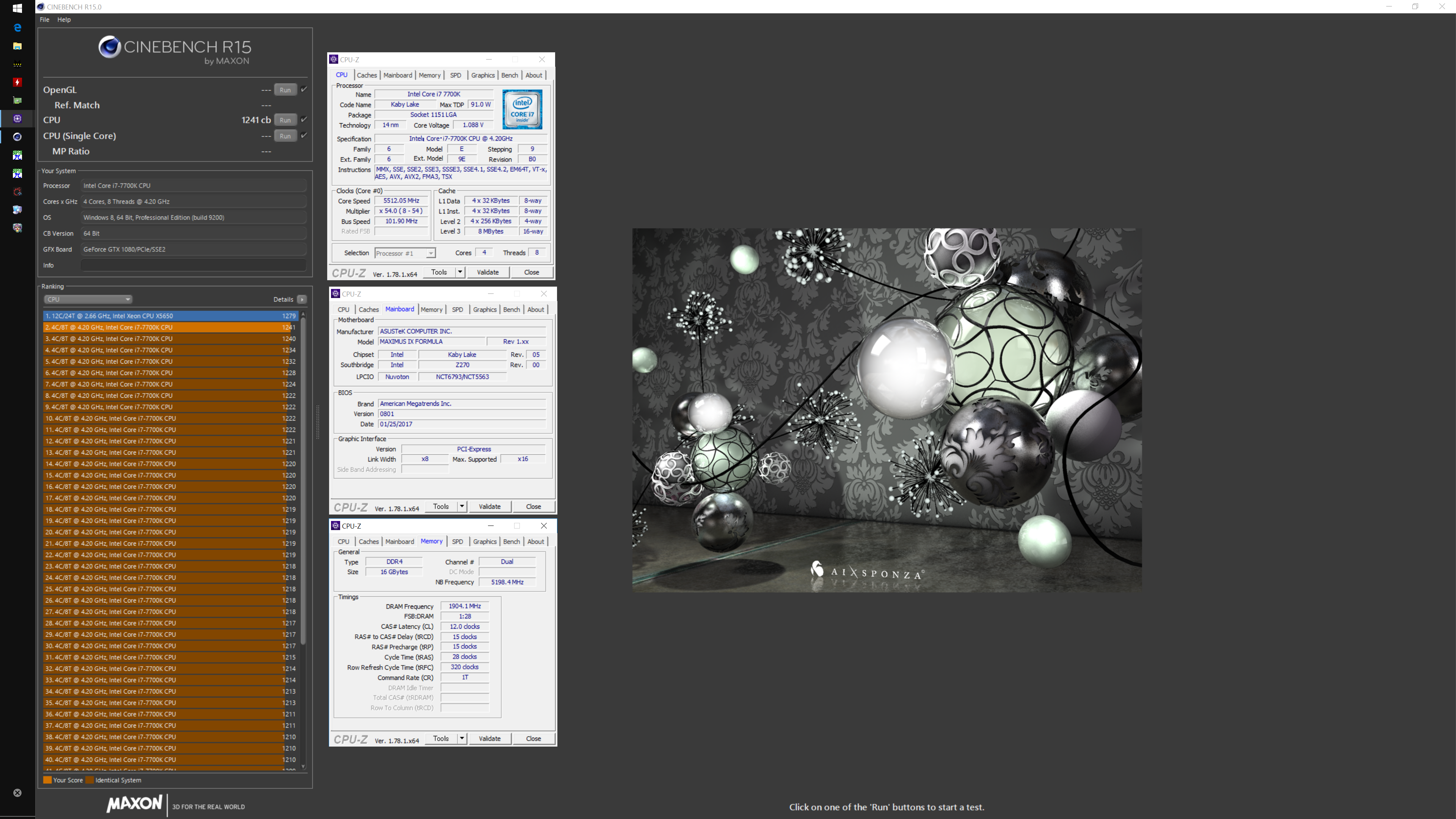
Task: Expand ranking Details arrow
Action: pos(302,300)
